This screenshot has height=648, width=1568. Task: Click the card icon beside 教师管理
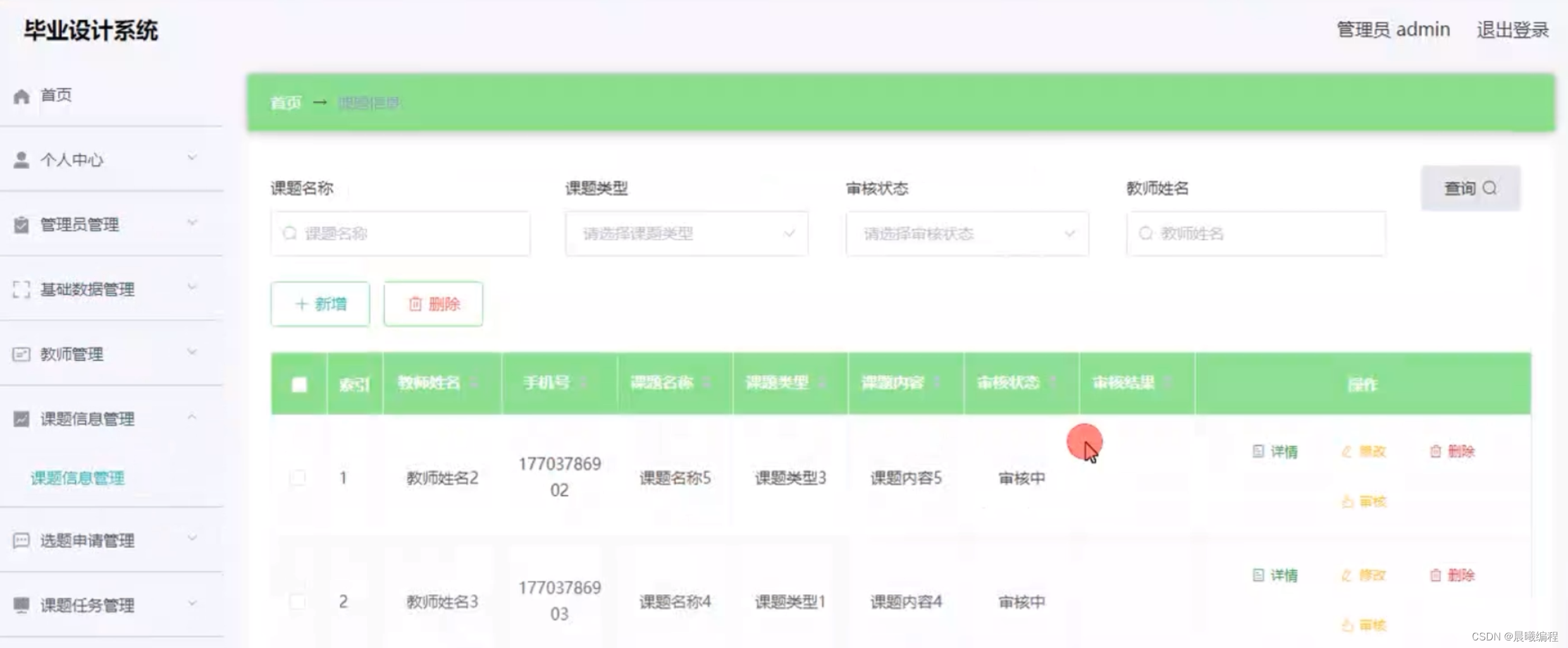[22, 354]
